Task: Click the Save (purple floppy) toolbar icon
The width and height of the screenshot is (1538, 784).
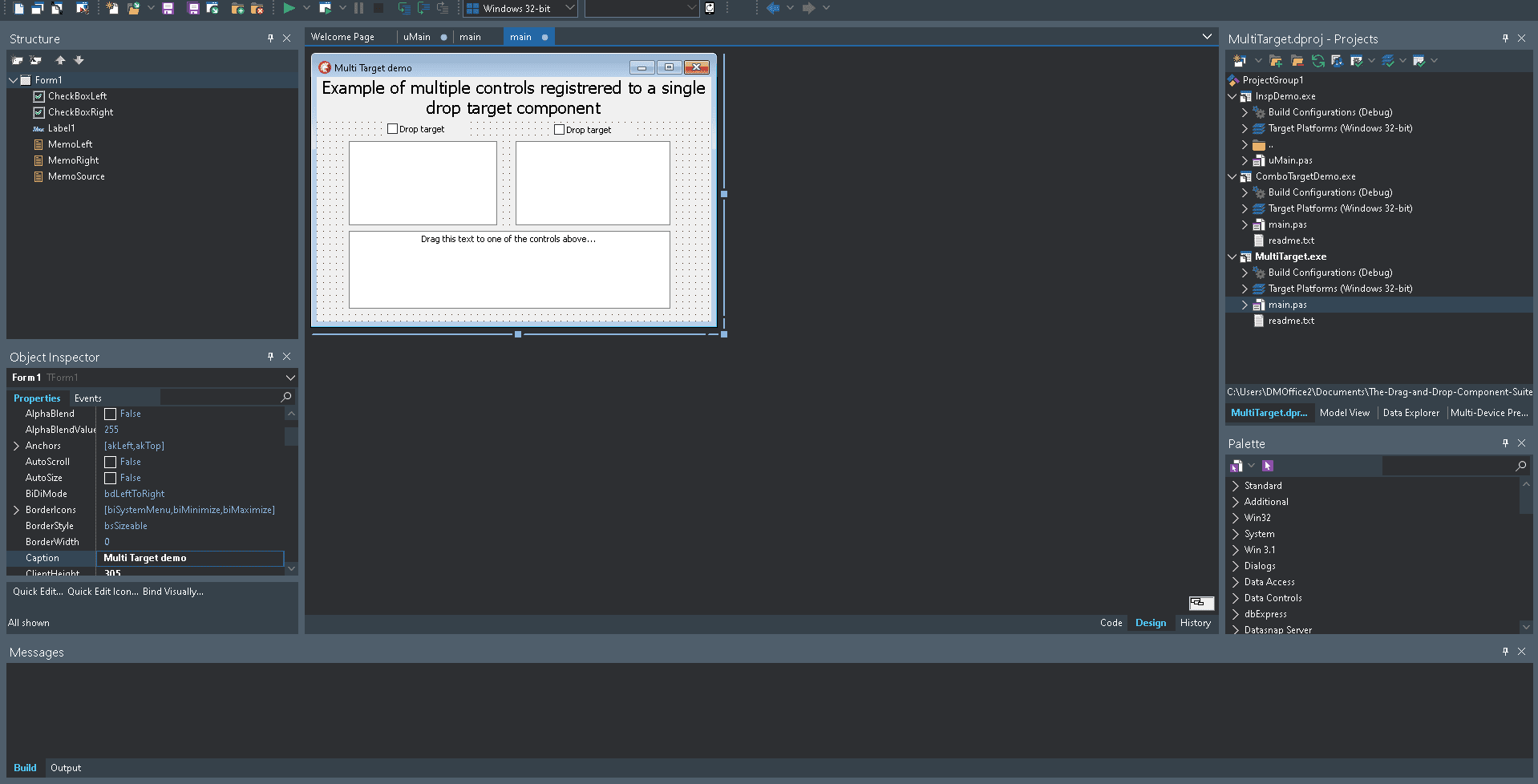Action: 168,8
